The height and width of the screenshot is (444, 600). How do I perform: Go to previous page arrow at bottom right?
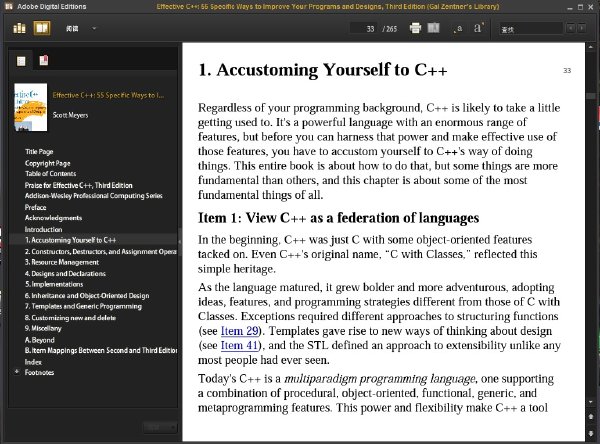591,417
